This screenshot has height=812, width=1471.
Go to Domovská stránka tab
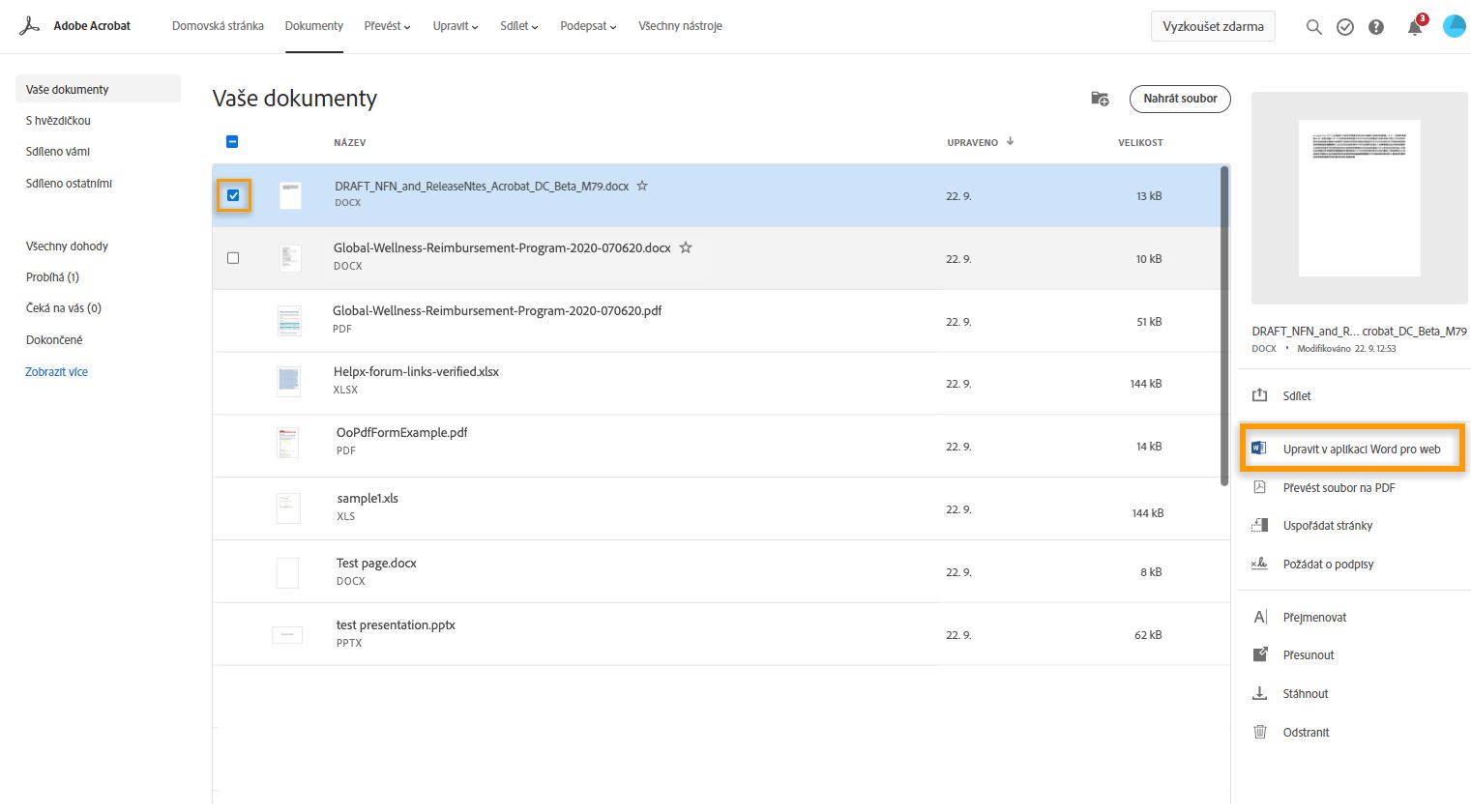coord(218,26)
